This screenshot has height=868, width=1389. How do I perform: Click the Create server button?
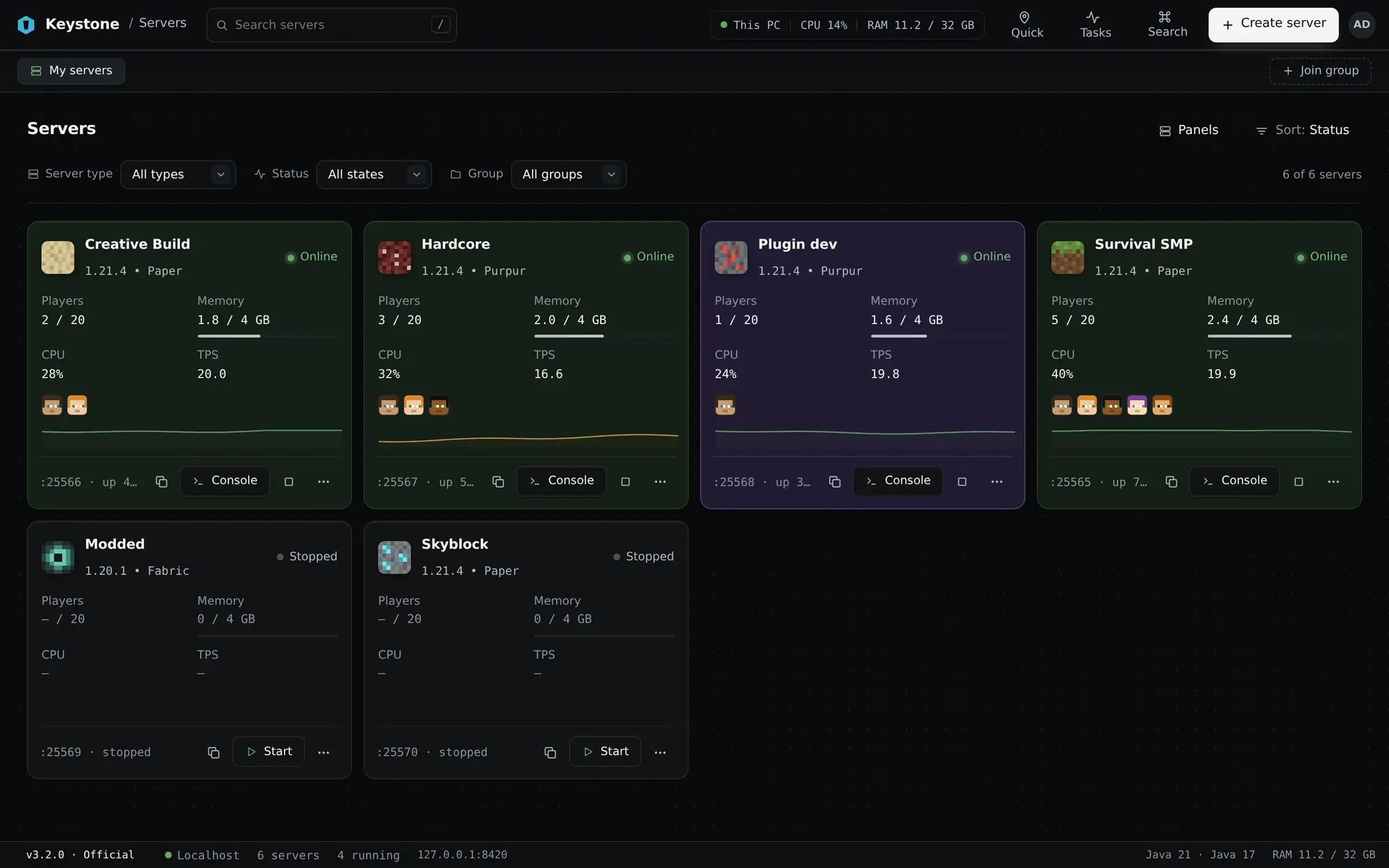1273,24
